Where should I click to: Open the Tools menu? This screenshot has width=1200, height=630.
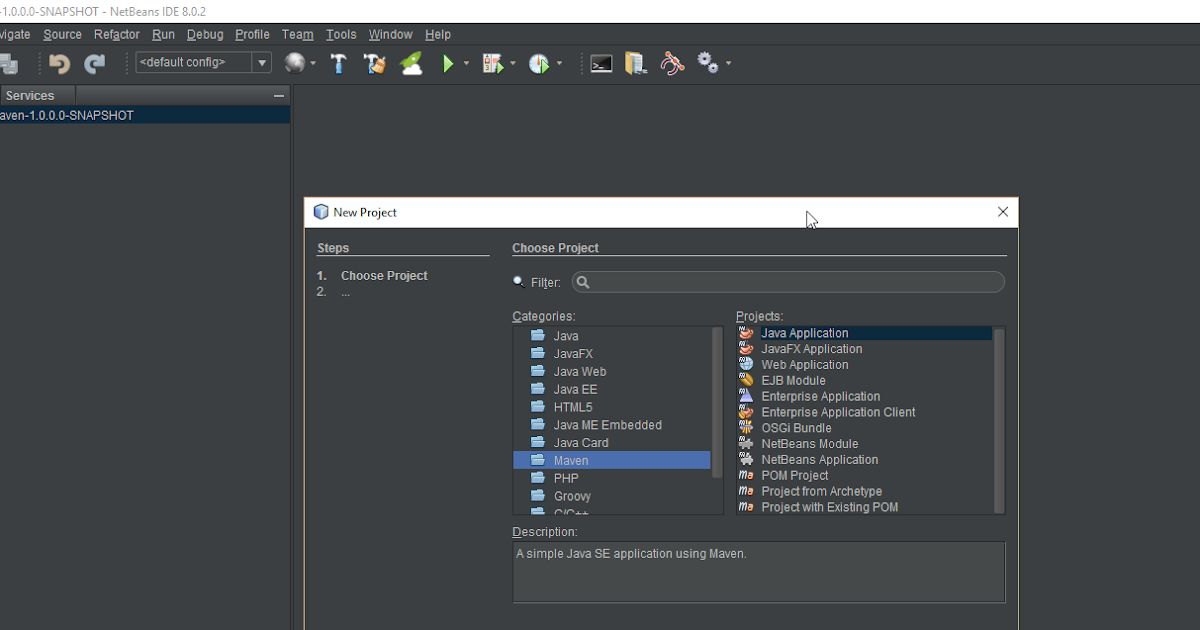(341, 34)
